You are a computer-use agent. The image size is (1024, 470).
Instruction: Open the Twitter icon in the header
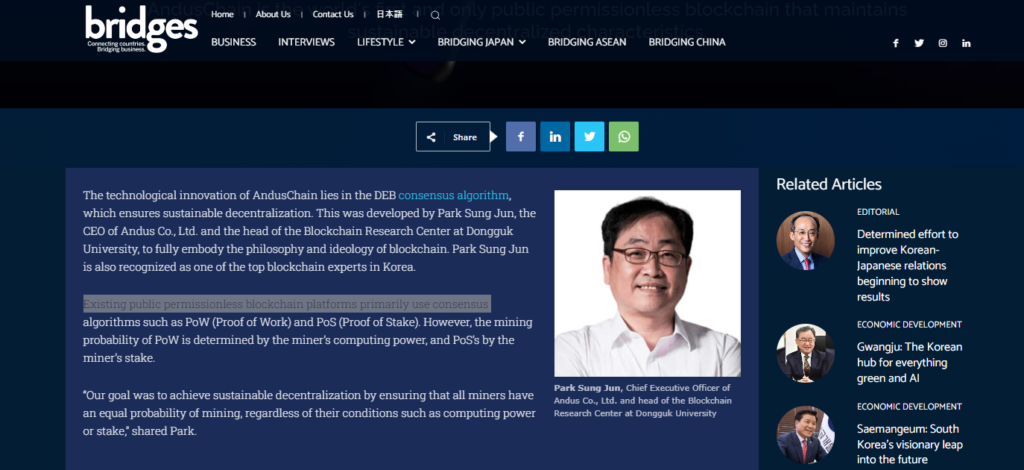click(x=919, y=43)
